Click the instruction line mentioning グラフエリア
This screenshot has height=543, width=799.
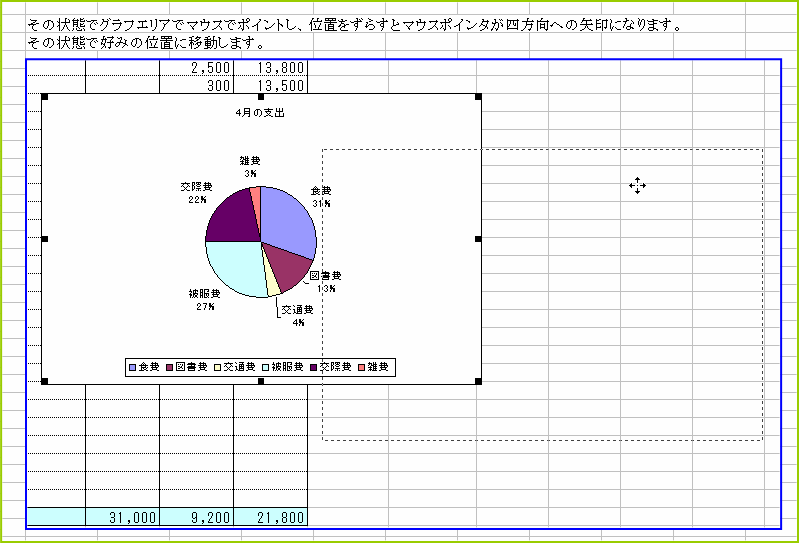click(354, 24)
